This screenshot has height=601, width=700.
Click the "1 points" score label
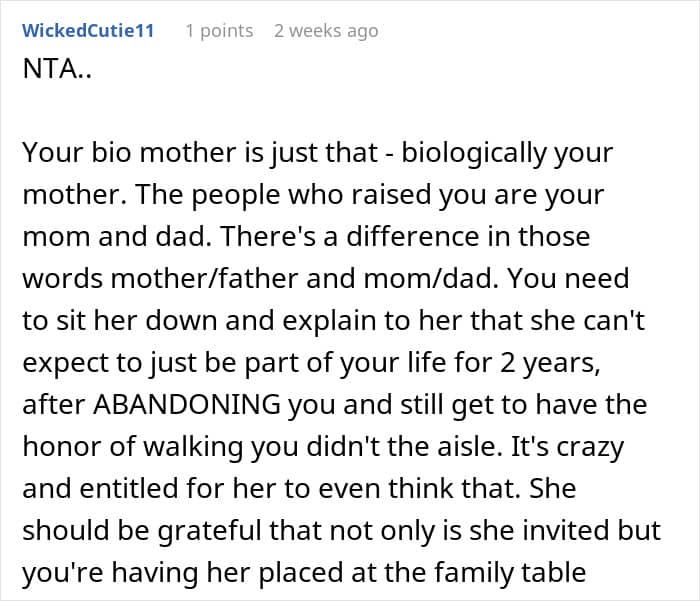click(x=219, y=30)
